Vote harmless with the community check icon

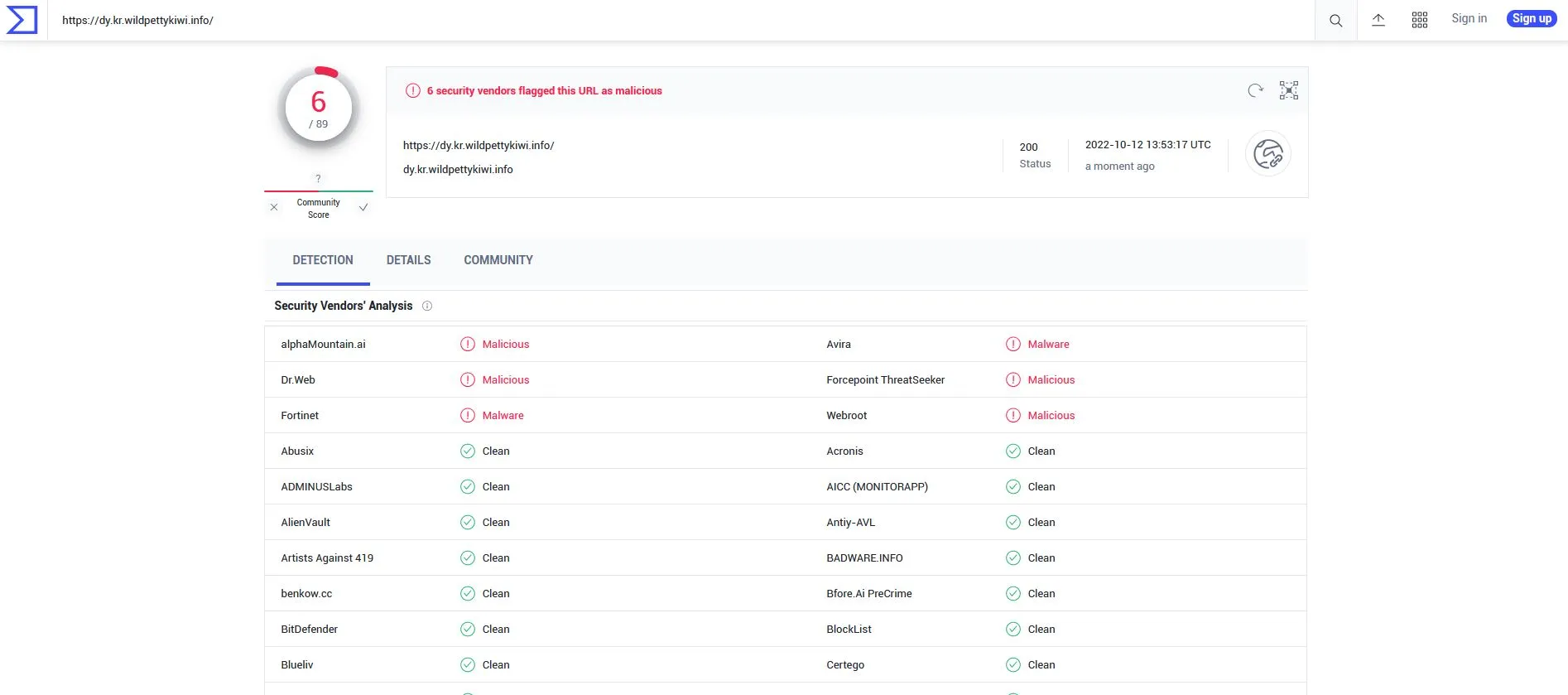pyautogui.click(x=363, y=207)
